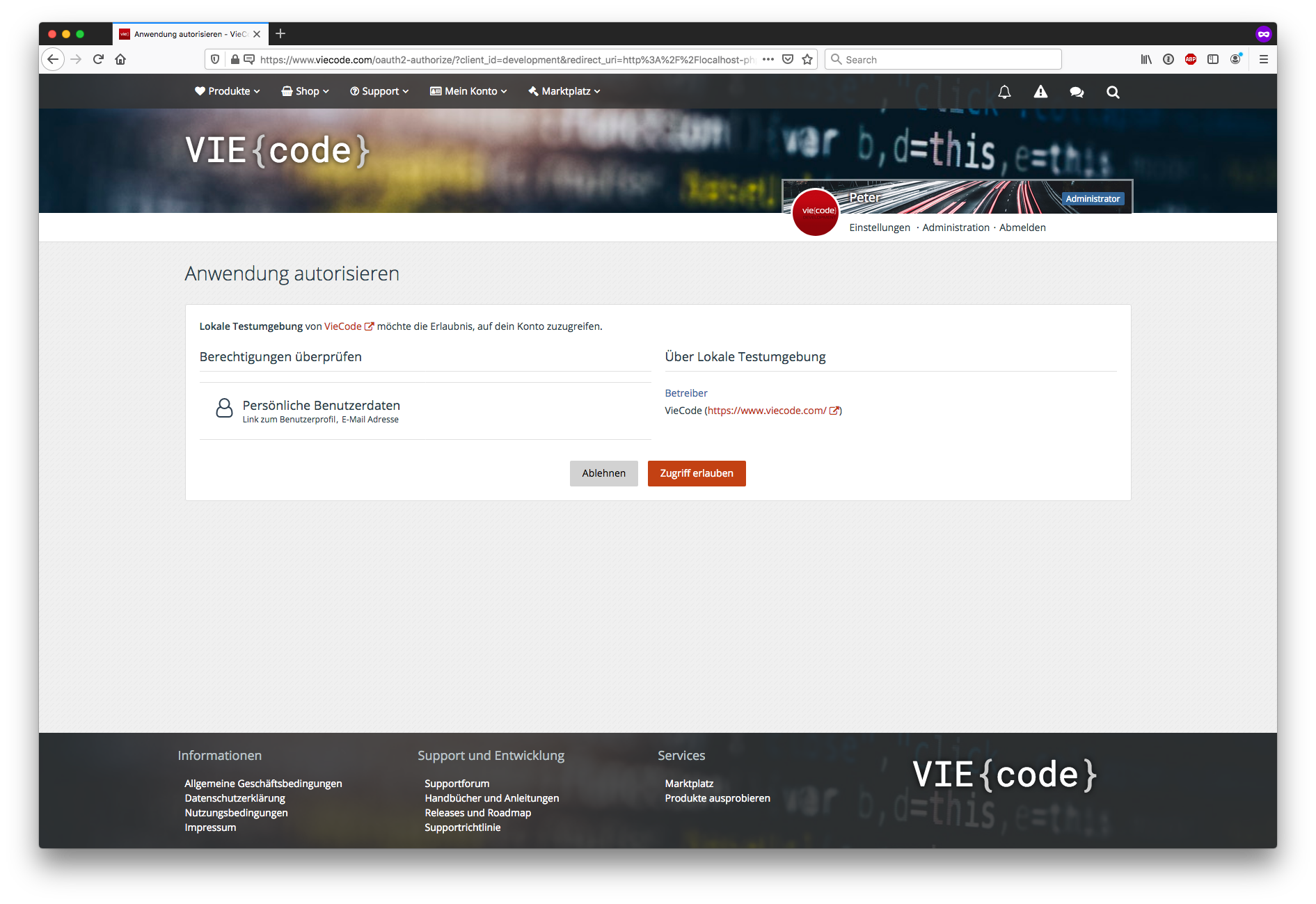Open the conversations chat bubble icon

pyautogui.click(x=1077, y=92)
